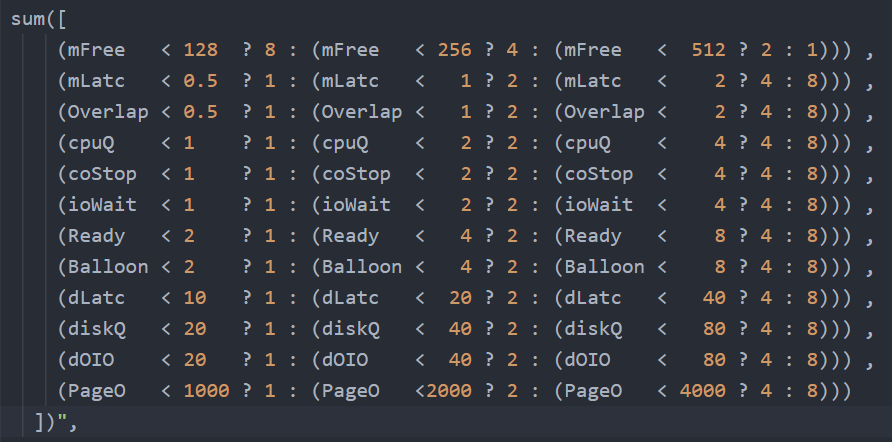The image size is (892, 442).
Task: Select first 'coStop' variable name
Action: coord(102,174)
